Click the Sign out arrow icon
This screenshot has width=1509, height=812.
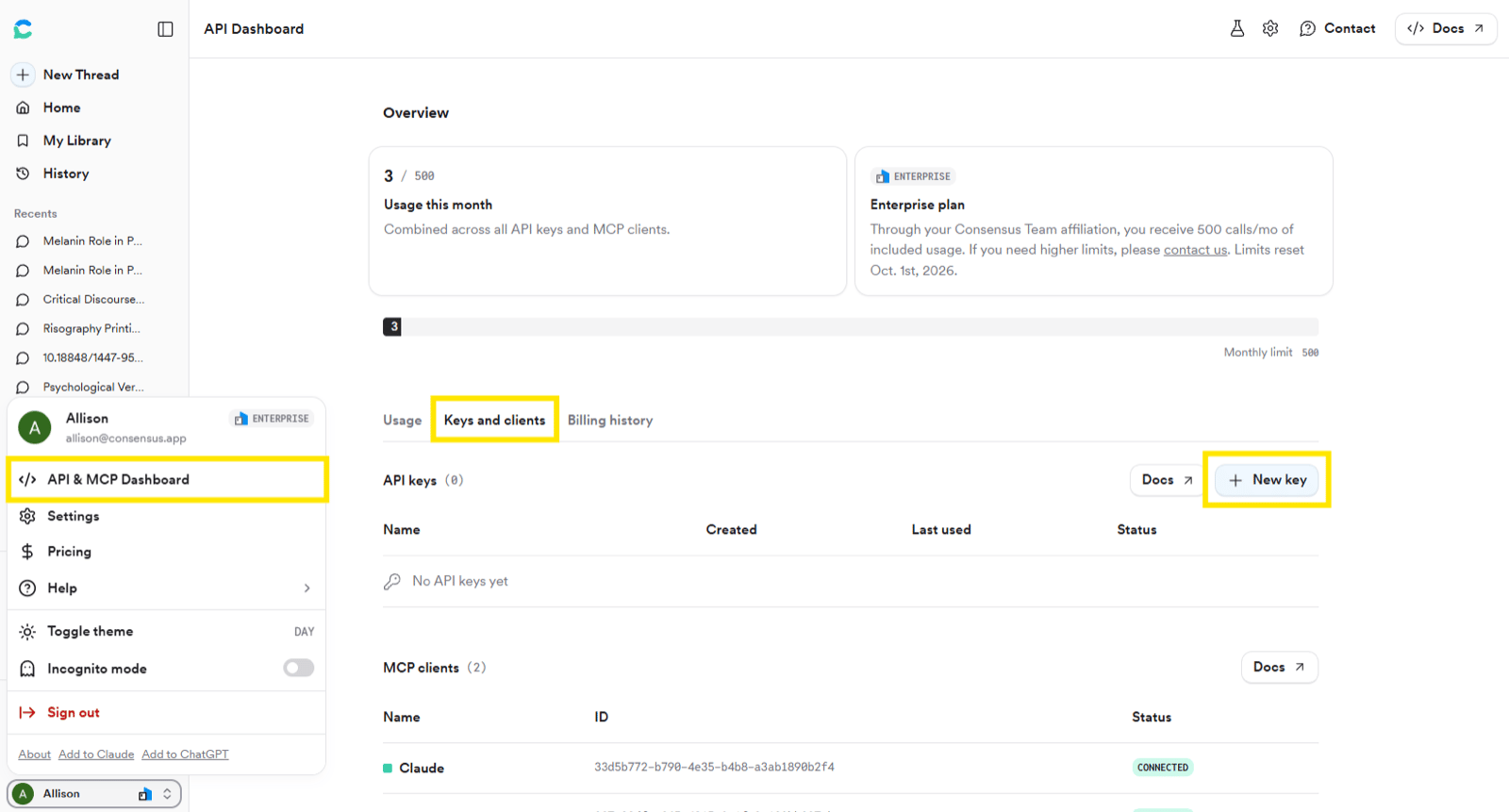tap(27, 713)
